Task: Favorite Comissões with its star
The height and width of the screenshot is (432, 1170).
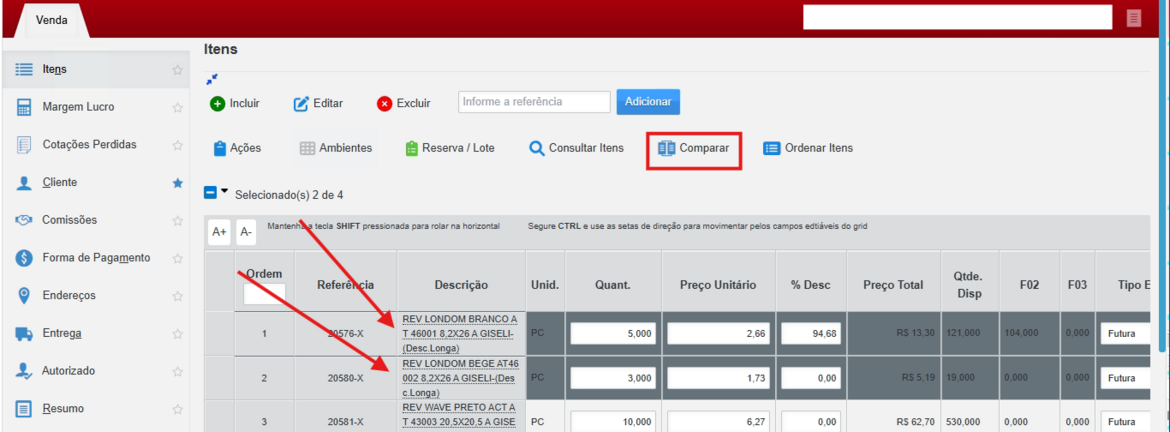Action: tap(178, 220)
